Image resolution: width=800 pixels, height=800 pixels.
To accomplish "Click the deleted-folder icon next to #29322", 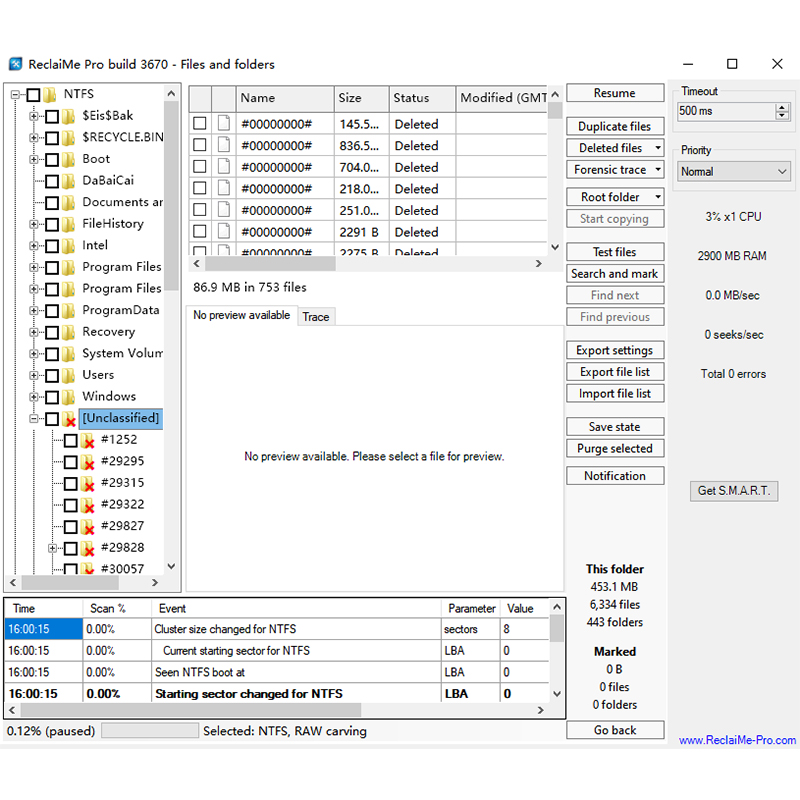I will pos(88,505).
